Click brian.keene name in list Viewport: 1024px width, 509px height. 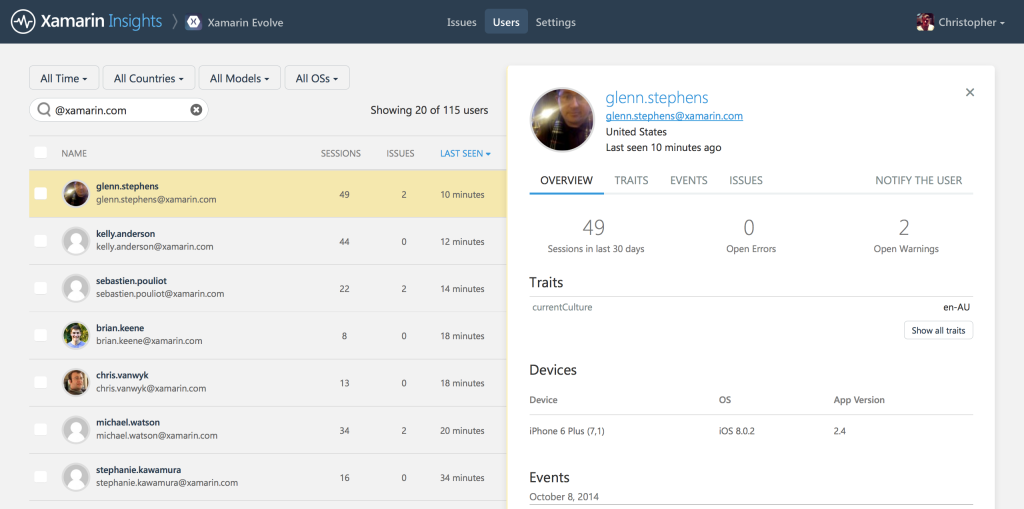[x=120, y=328]
